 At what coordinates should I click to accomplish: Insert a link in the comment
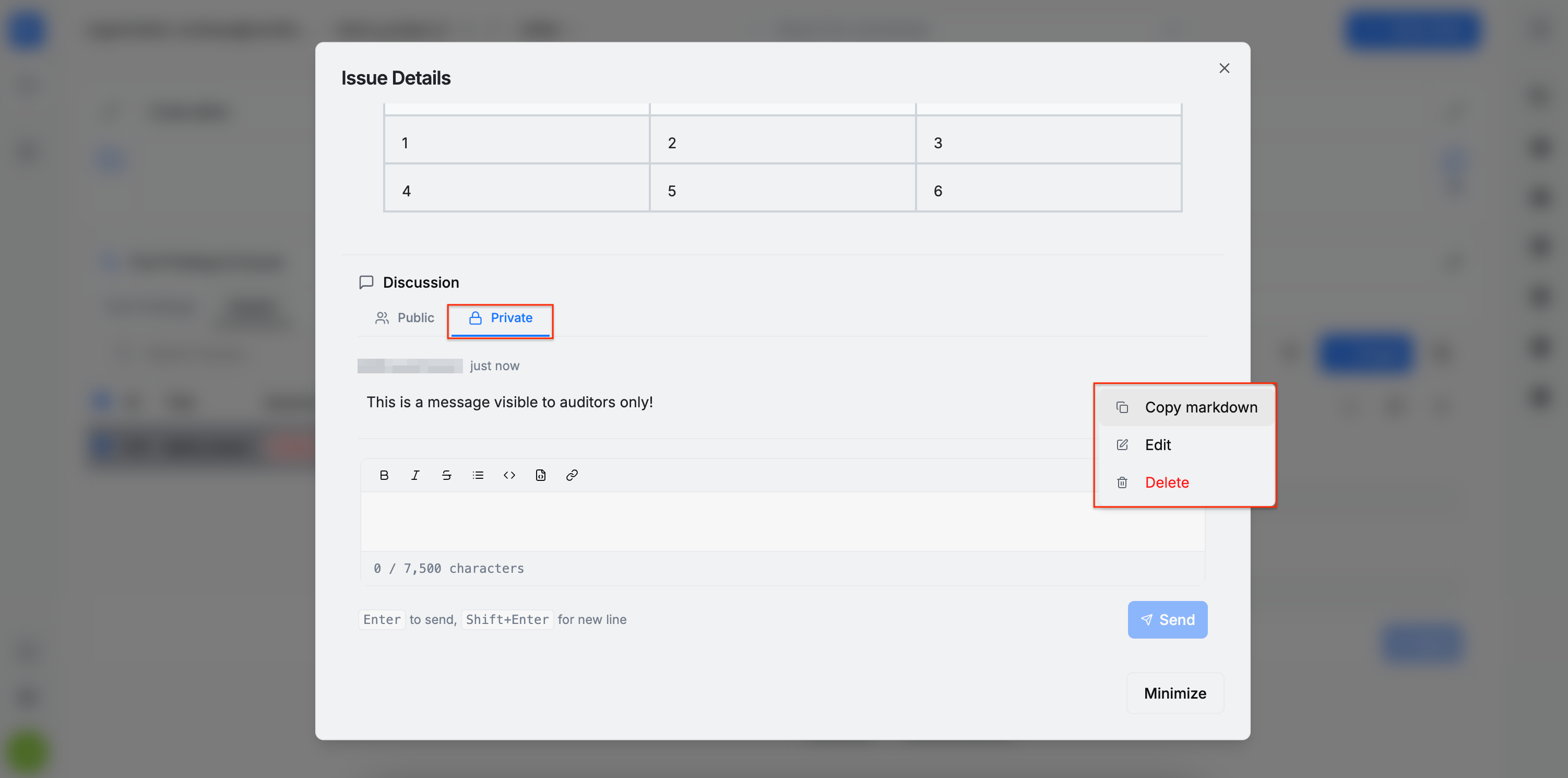pos(572,475)
